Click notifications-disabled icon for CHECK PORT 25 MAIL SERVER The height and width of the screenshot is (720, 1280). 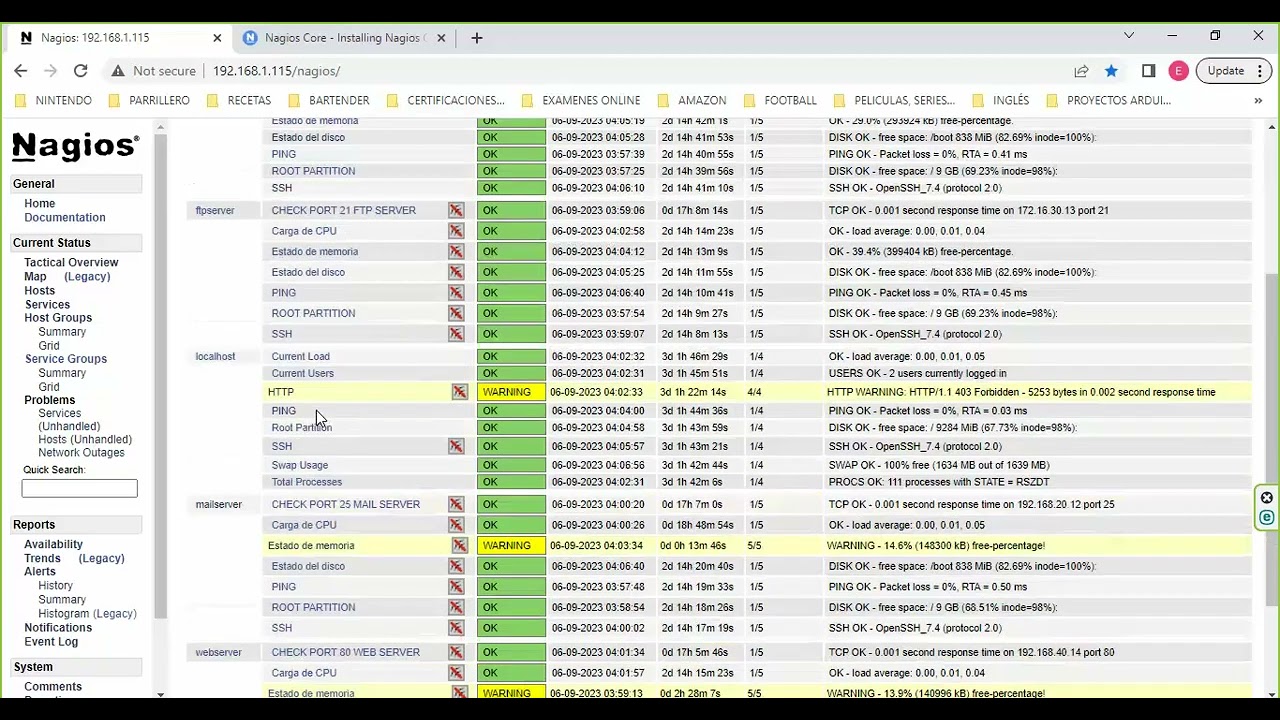click(x=456, y=504)
